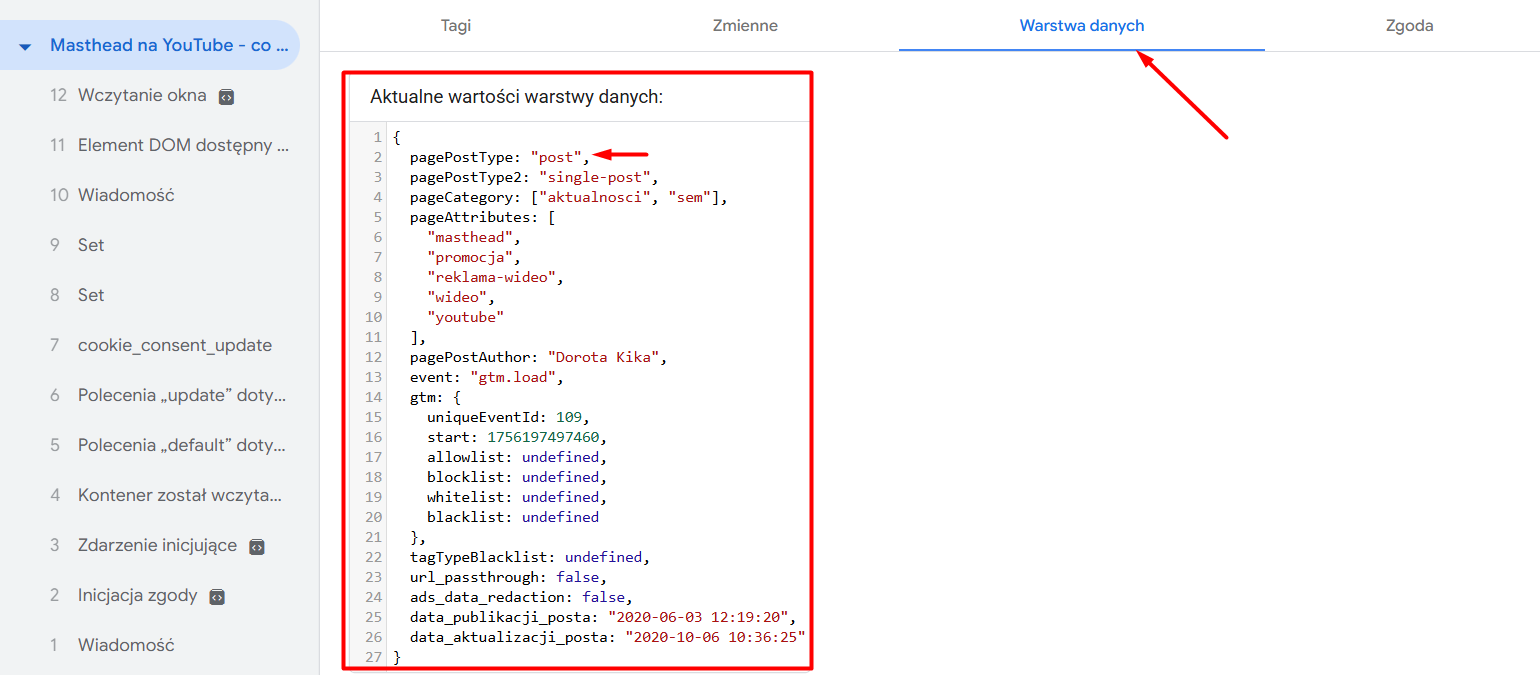Image resolution: width=1540 pixels, height=675 pixels.
Task: Click the code icon beside Zdarzenie inicjujące
Action: tap(257, 547)
